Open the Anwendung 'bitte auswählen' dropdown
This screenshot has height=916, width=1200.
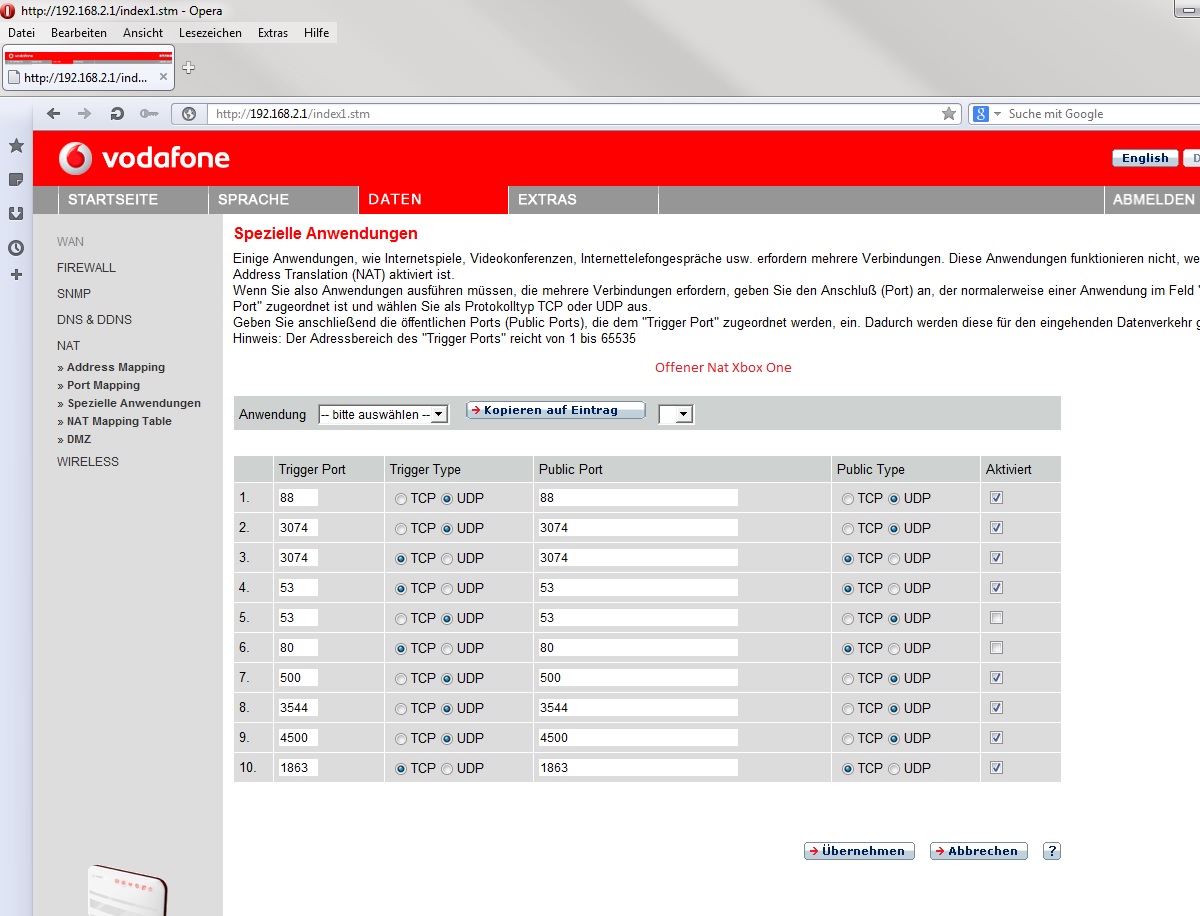pyautogui.click(x=383, y=414)
